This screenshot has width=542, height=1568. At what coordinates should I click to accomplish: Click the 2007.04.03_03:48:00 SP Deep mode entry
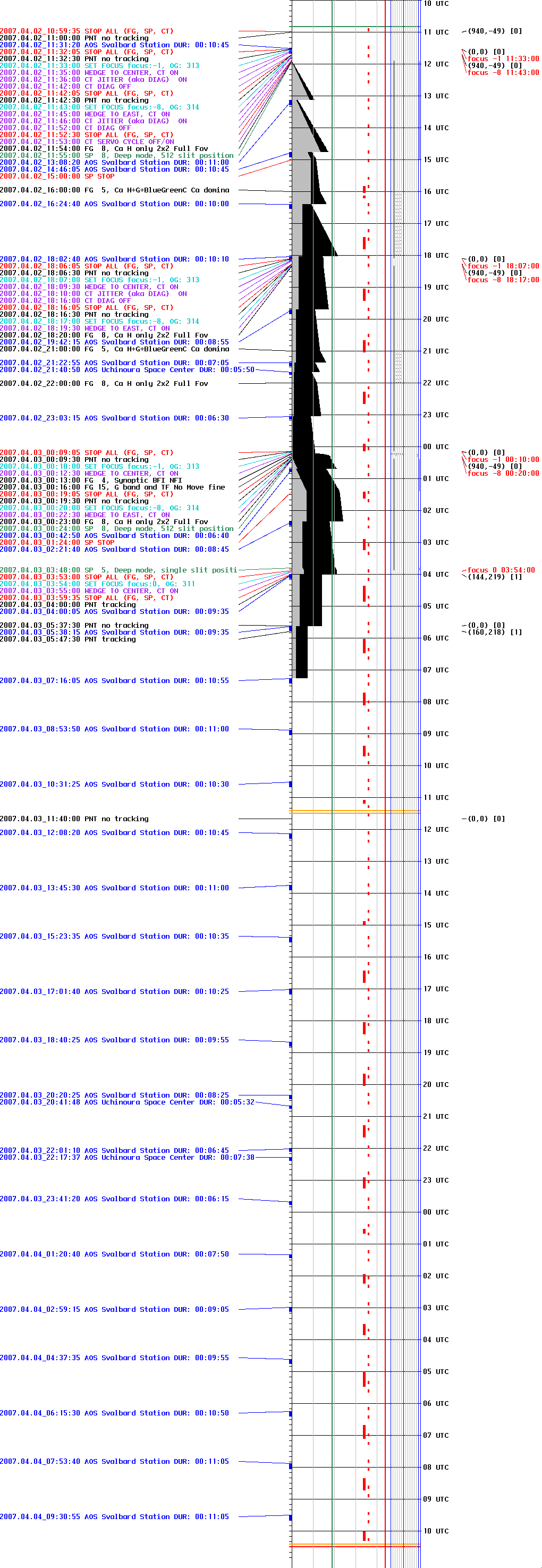pyautogui.click(x=118, y=570)
